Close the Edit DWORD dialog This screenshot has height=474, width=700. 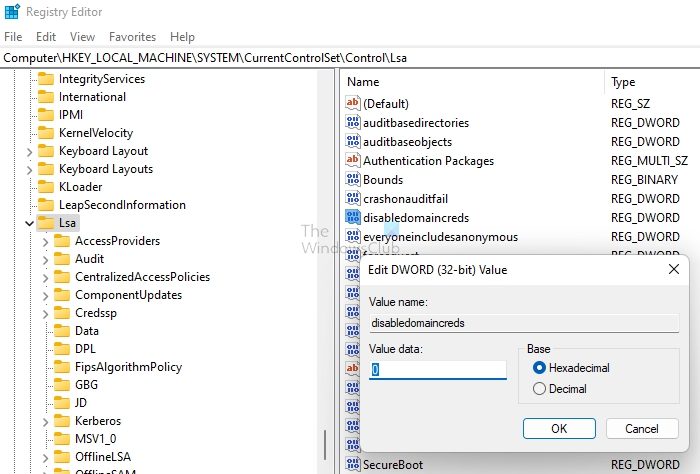673,269
